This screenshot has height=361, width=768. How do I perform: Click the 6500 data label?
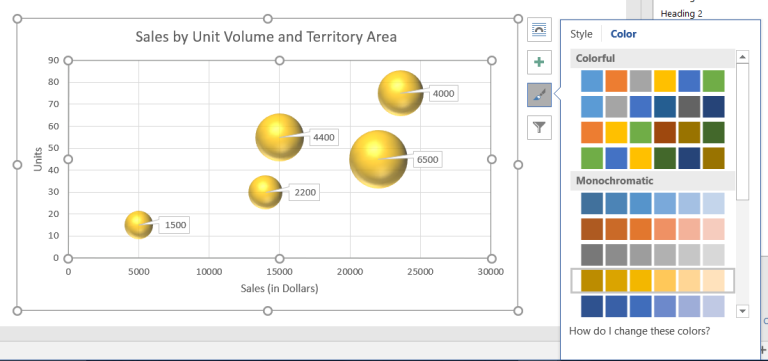pos(428,160)
